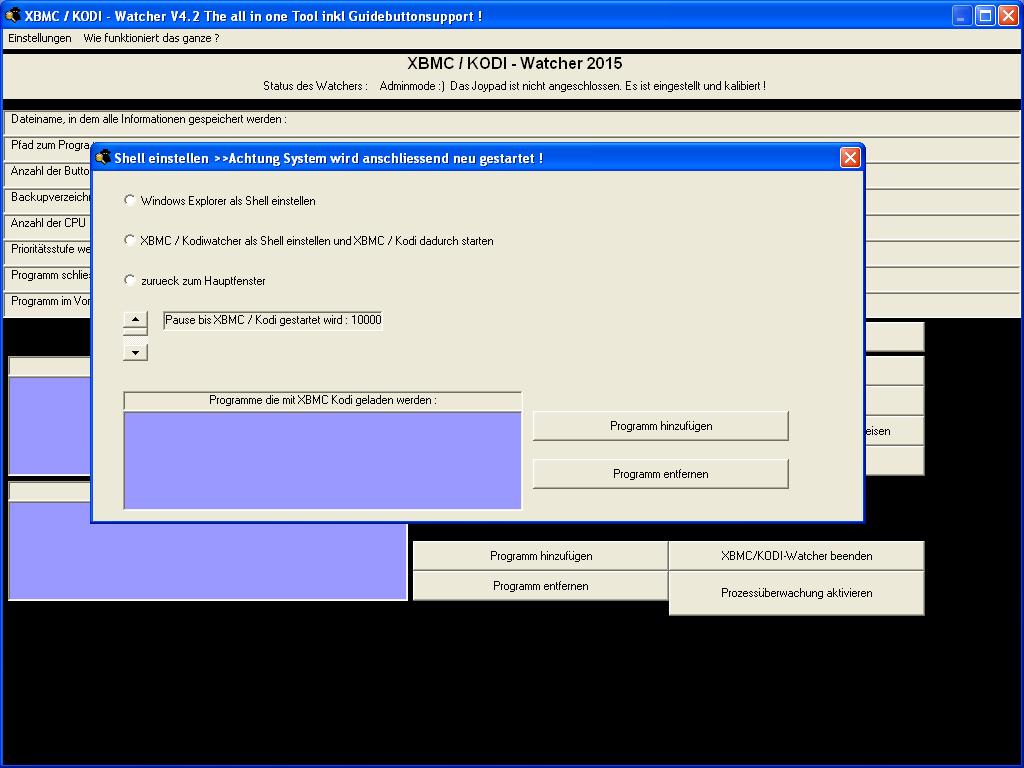
Task: Click XBMC/KODI-Watcher beenden button
Action: tap(797, 556)
